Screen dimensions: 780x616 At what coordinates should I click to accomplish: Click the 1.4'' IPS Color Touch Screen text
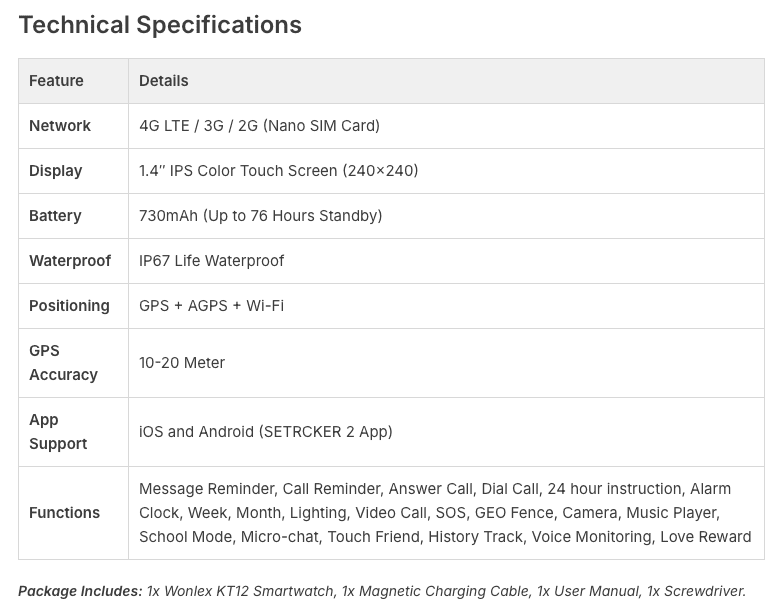click(x=278, y=171)
